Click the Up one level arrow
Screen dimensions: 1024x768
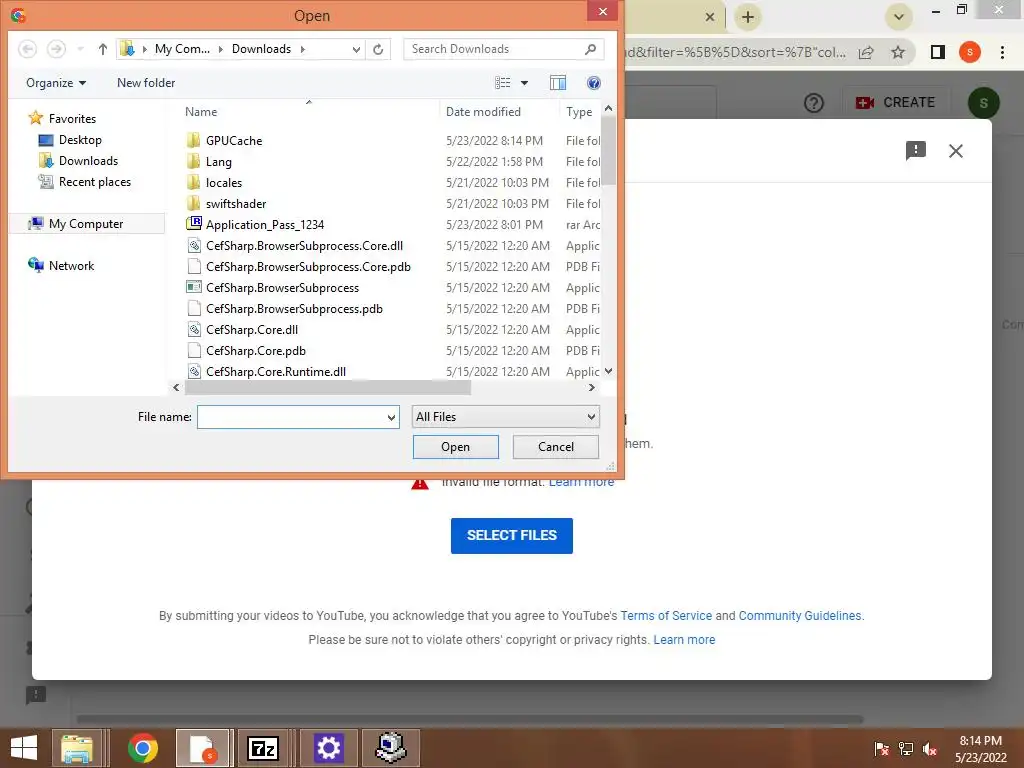pyautogui.click(x=103, y=49)
